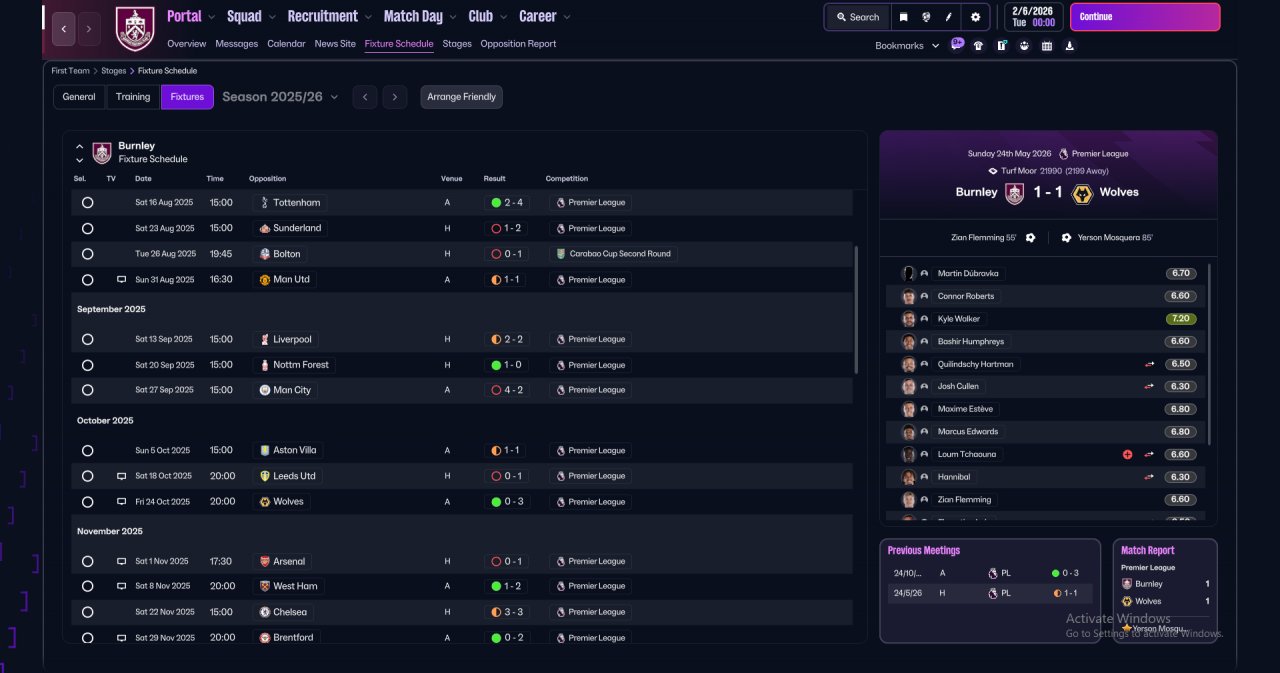Click the Arrange Friendly button
Viewport: 1280px width, 673px height.
point(461,97)
